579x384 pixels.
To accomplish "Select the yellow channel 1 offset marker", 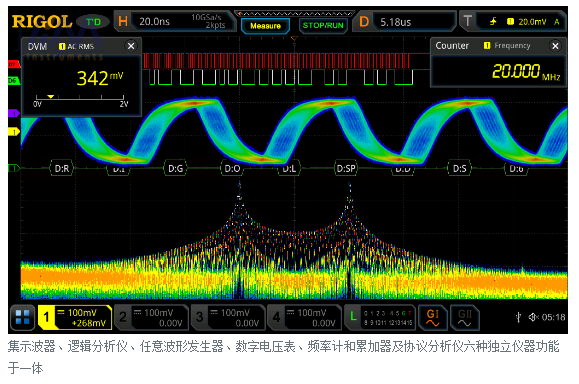I will tap(14, 131).
